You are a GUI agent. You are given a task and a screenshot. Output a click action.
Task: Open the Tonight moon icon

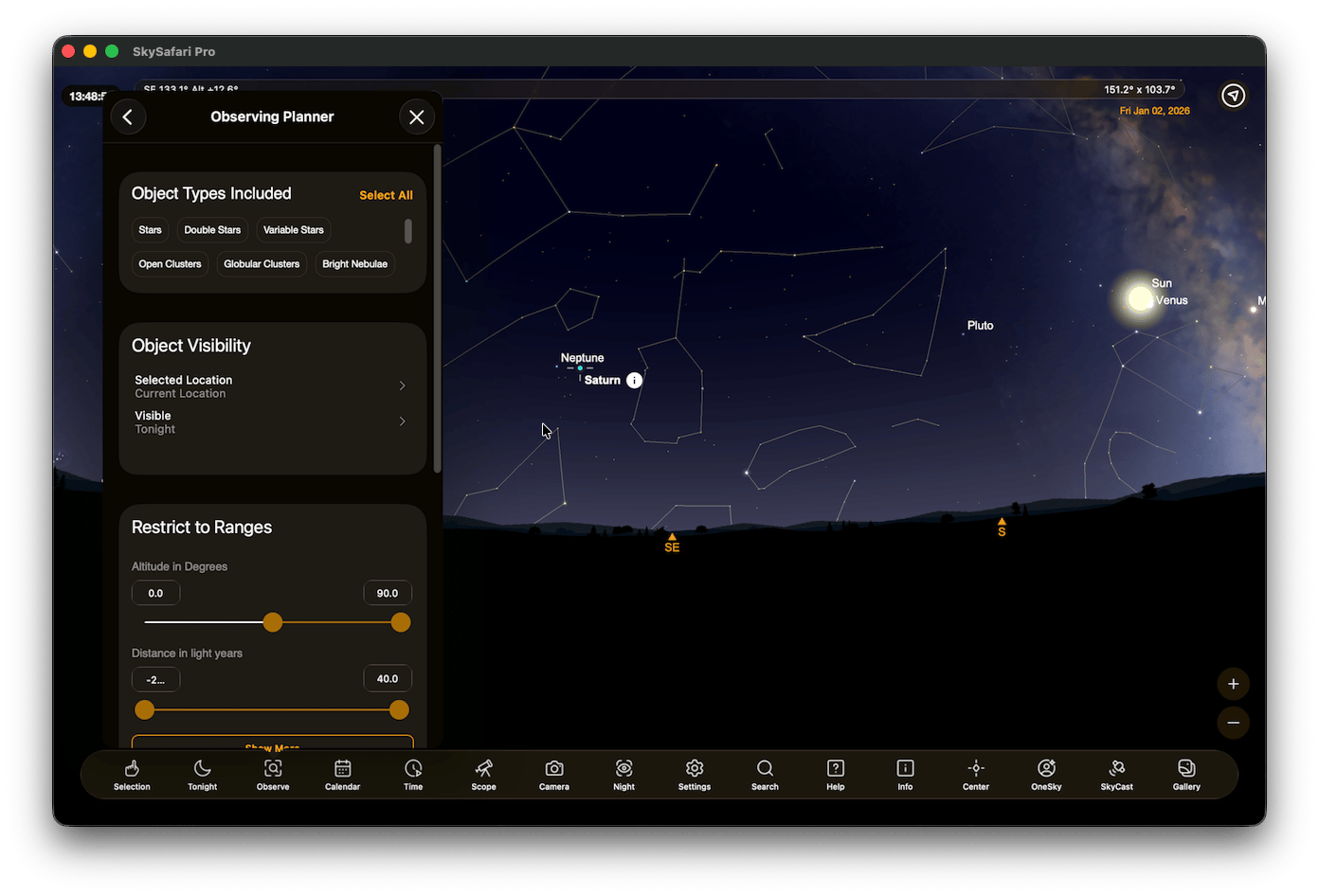coord(202,775)
